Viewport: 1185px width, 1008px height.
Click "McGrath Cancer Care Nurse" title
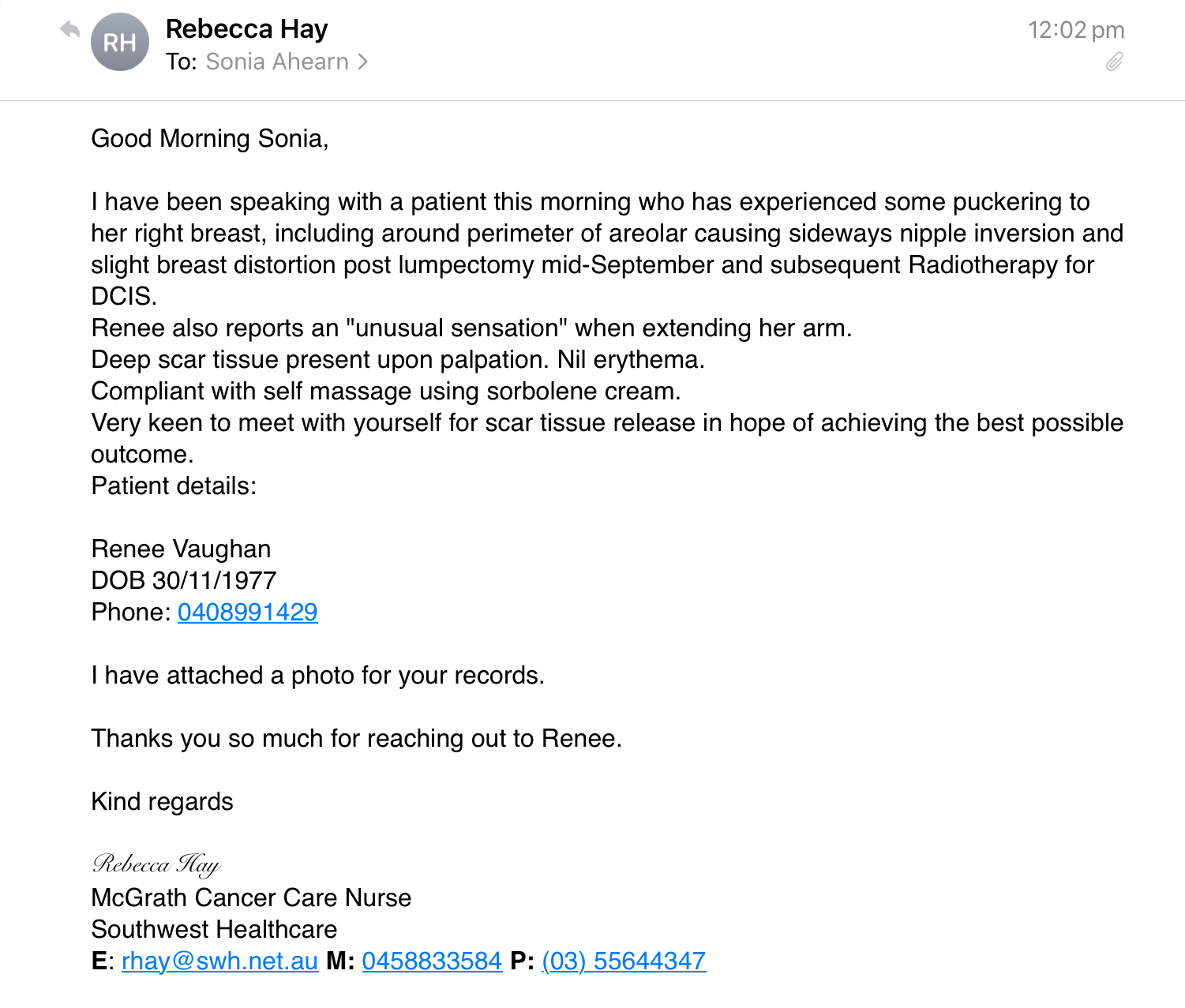coord(251,897)
